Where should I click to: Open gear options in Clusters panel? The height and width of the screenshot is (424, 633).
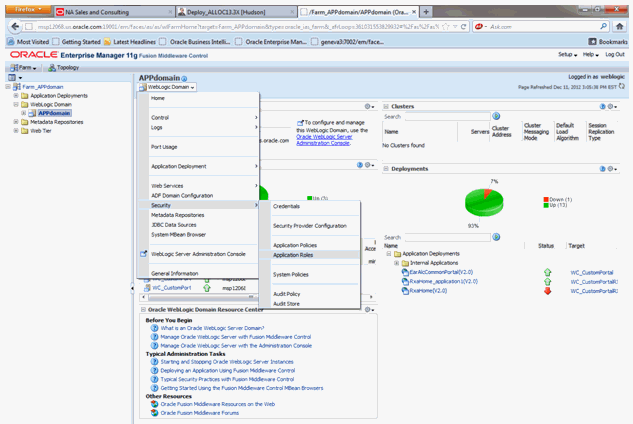(612, 106)
